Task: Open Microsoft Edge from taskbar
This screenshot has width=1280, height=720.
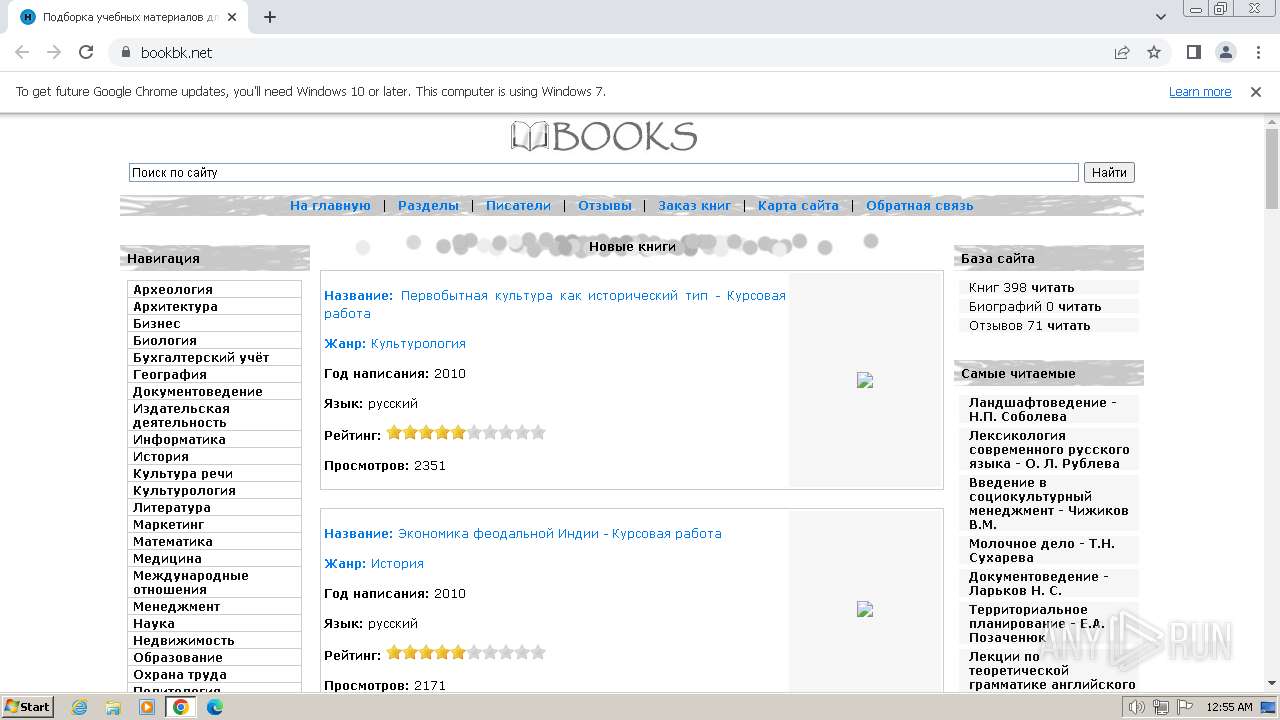Action: pyautogui.click(x=214, y=707)
